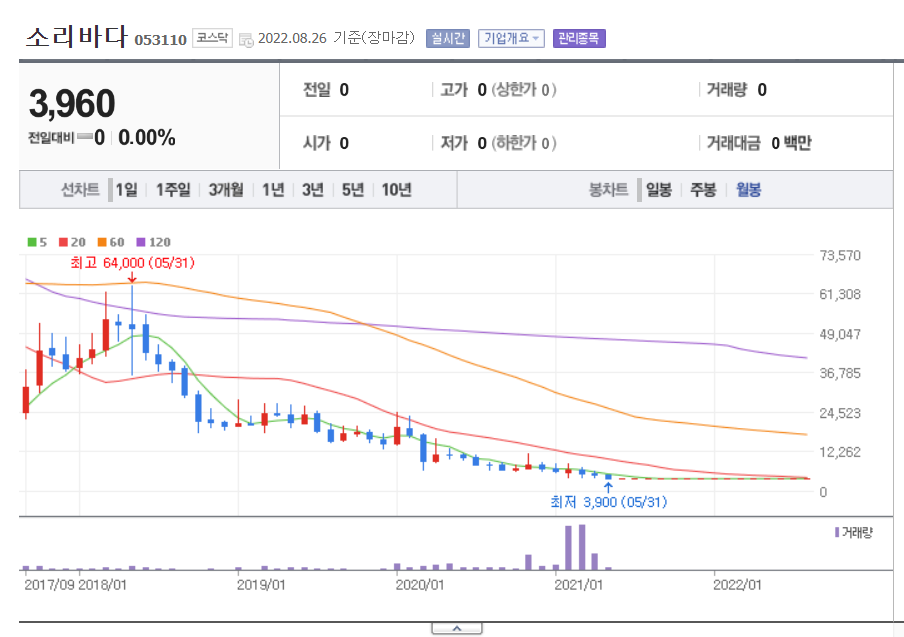This screenshot has width=904, height=637.
Task: Click the stock code 053110
Action: [x=160, y=40]
